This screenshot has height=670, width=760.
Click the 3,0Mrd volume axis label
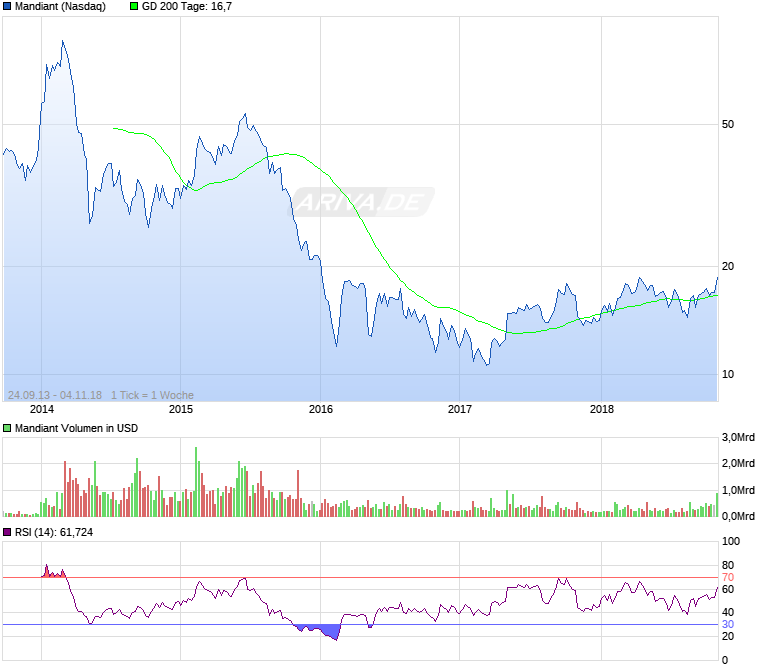(738, 437)
